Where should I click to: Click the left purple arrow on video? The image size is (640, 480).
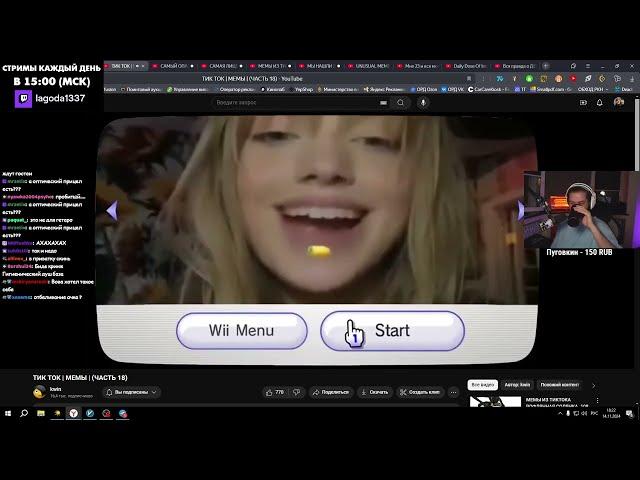click(x=112, y=211)
